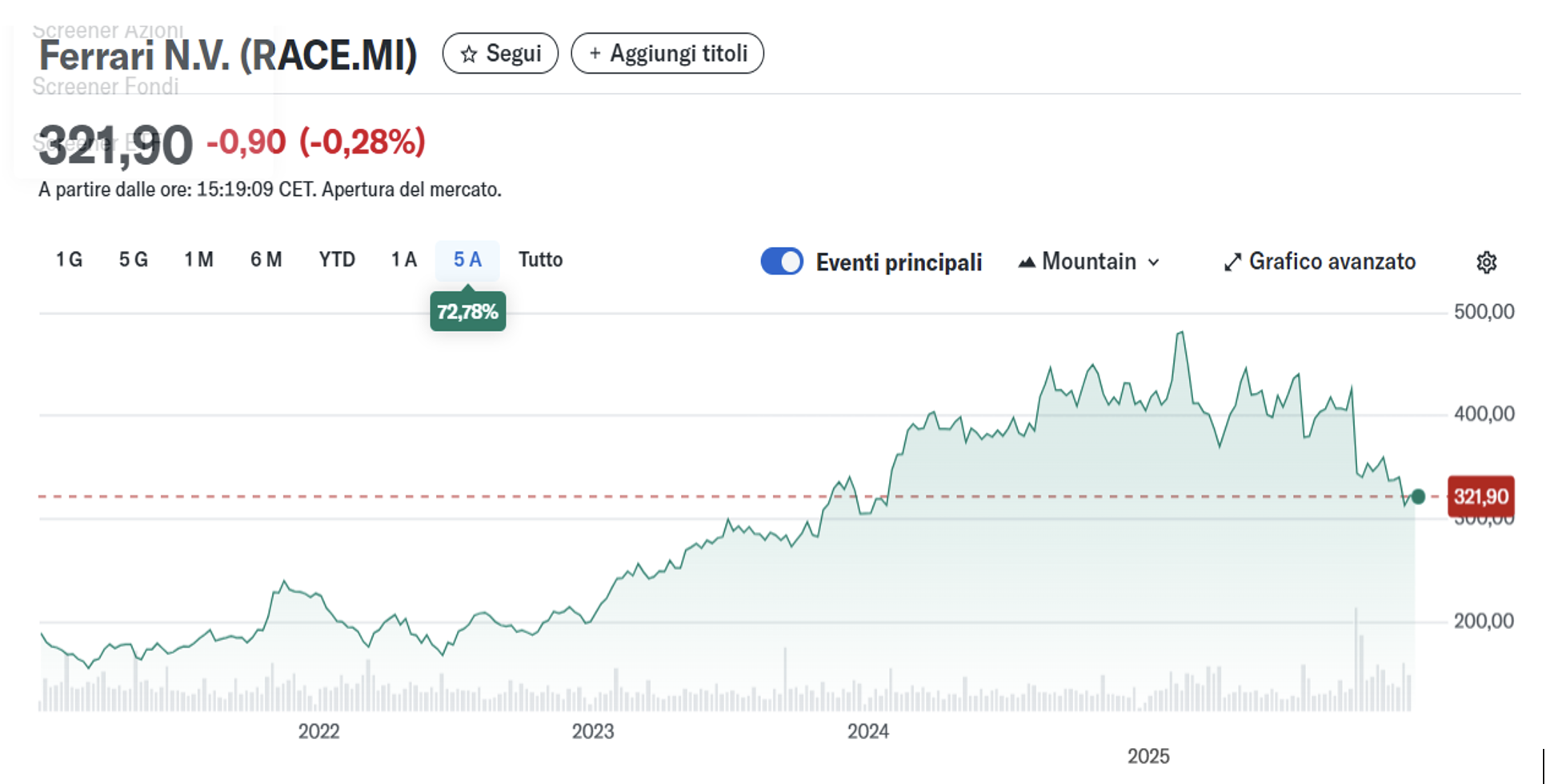Open chart settings gear icon

tap(1486, 262)
